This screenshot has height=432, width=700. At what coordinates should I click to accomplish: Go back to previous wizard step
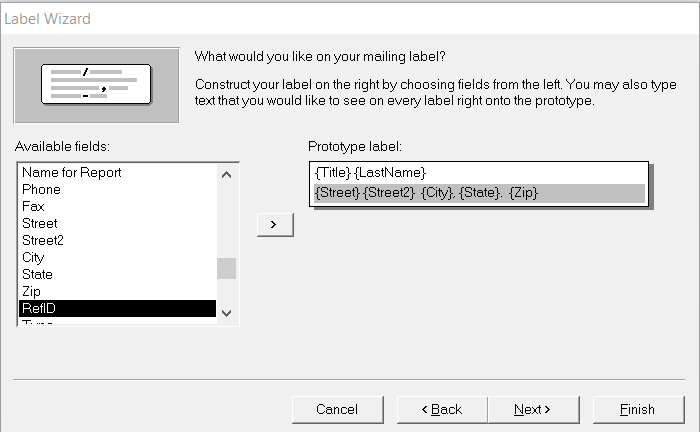(441, 409)
